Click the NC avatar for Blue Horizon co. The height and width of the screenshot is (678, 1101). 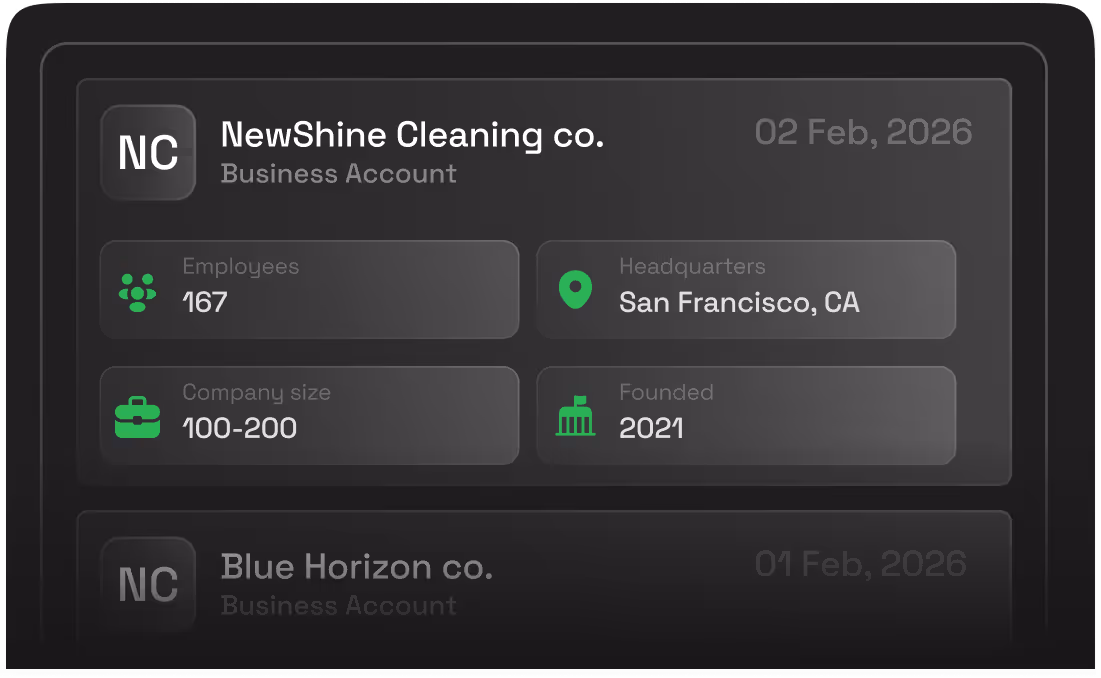click(x=147, y=584)
